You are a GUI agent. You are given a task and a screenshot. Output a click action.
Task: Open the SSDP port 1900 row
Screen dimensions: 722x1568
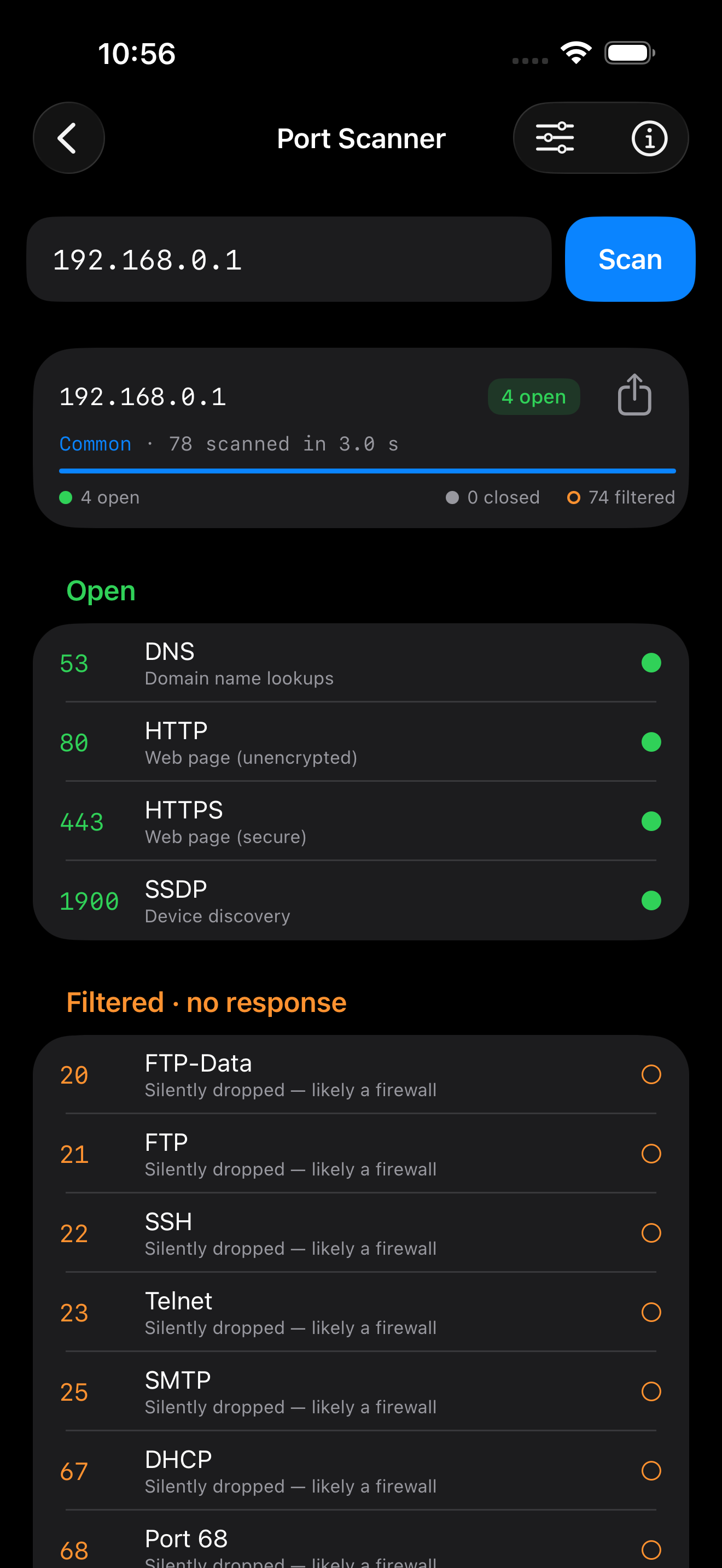[x=360, y=901]
